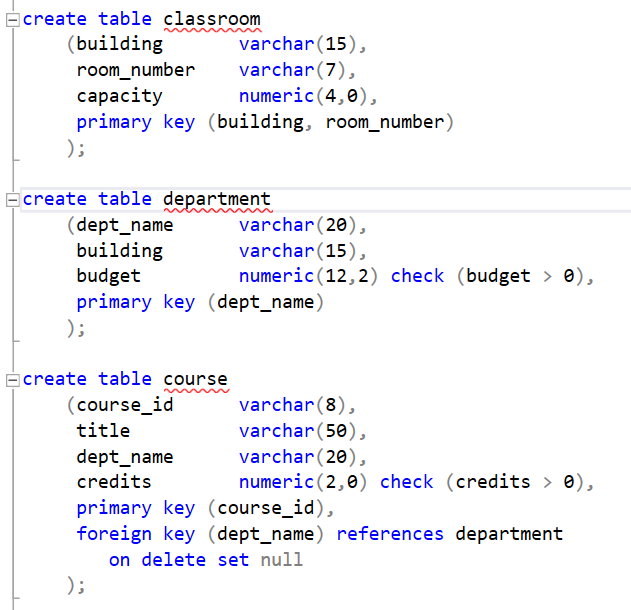Click check (budget > 0) constraint
Screen dimensions: 631x610
tap(487, 276)
